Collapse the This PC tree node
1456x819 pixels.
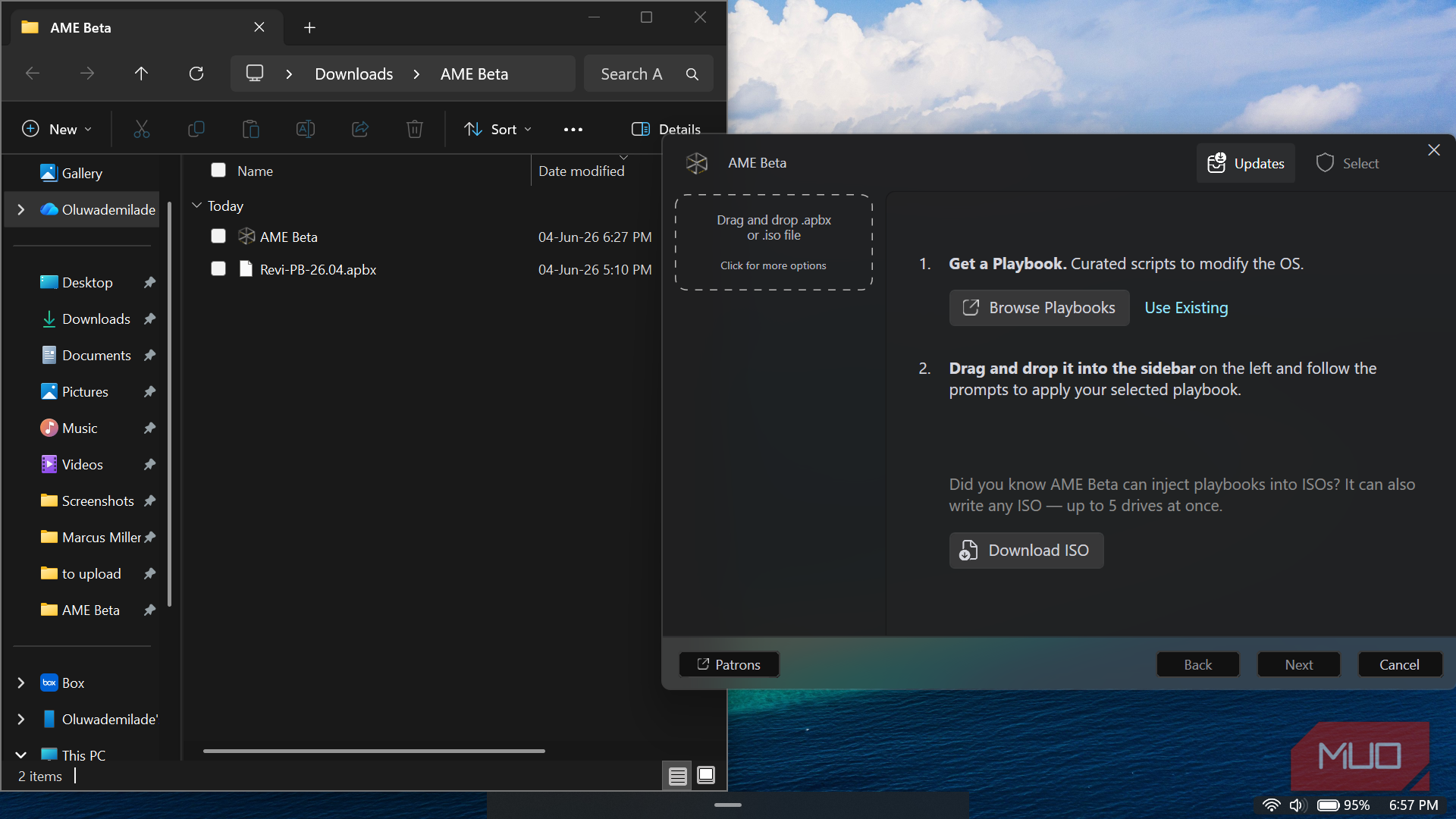pos(21,755)
